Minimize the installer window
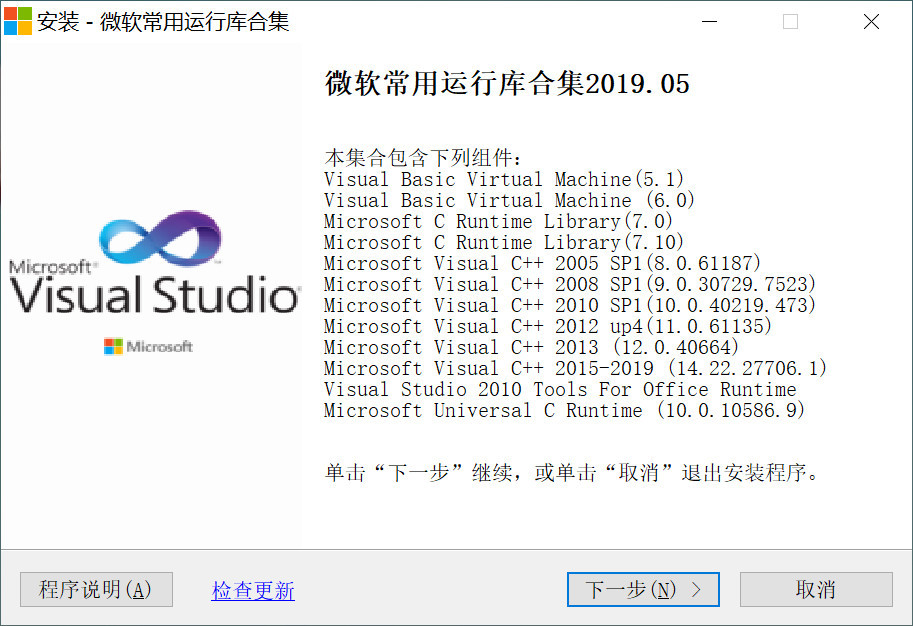 tap(709, 21)
